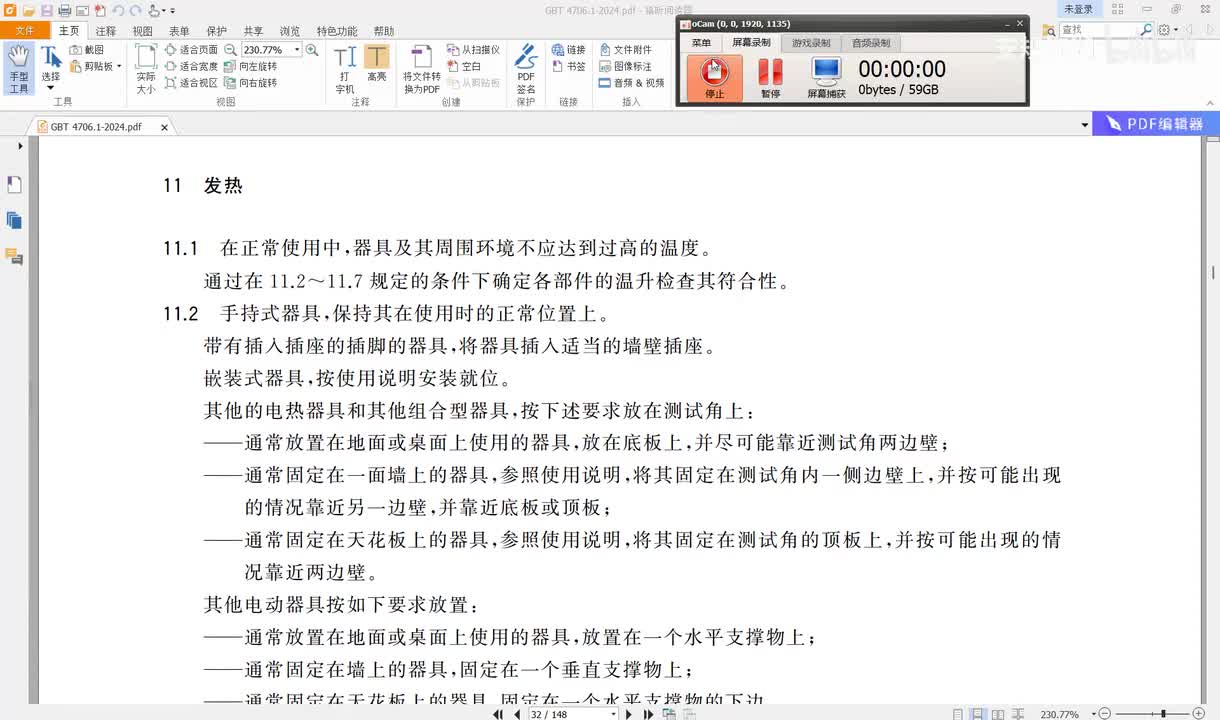Click the search magnifier icon in Find box
This screenshot has height=720, width=1220.
point(1146,30)
